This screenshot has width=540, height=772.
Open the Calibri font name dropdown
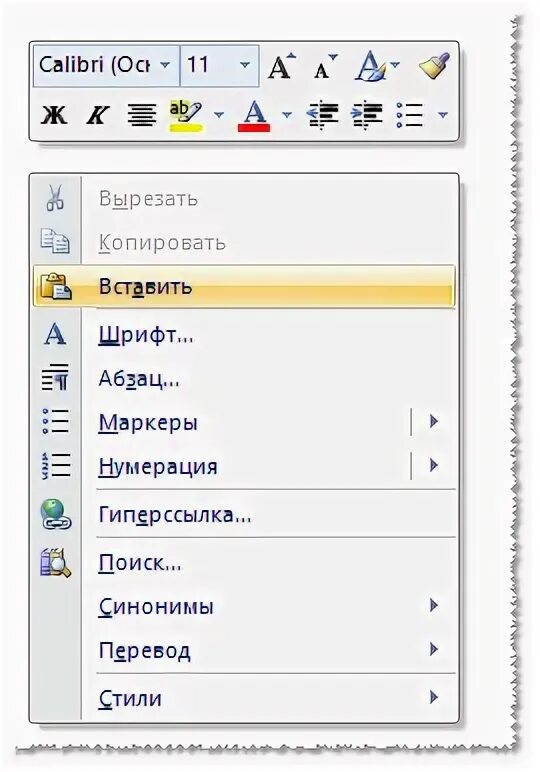(x=165, y=65)
